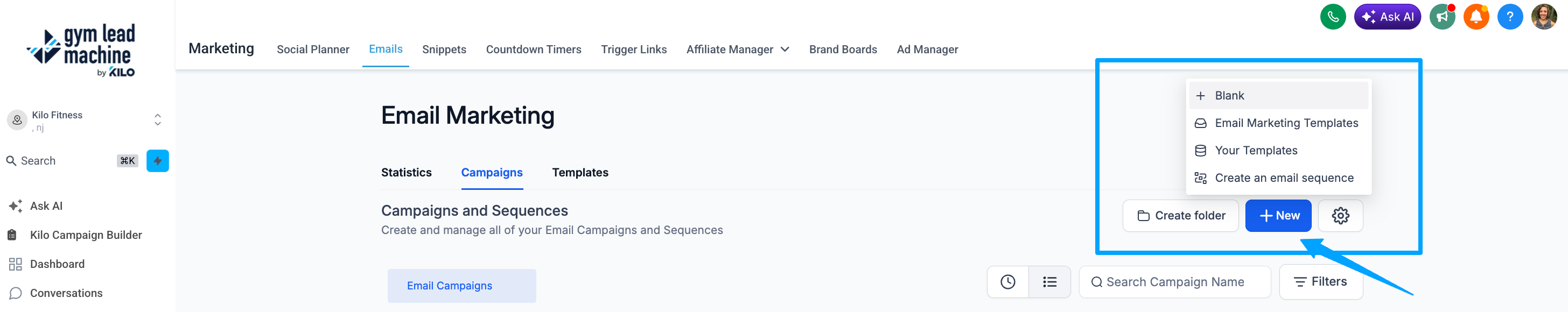This screenshot has width=1568, height=312.
Task: Switch to the Templates tab
Action: pos(580,172)
